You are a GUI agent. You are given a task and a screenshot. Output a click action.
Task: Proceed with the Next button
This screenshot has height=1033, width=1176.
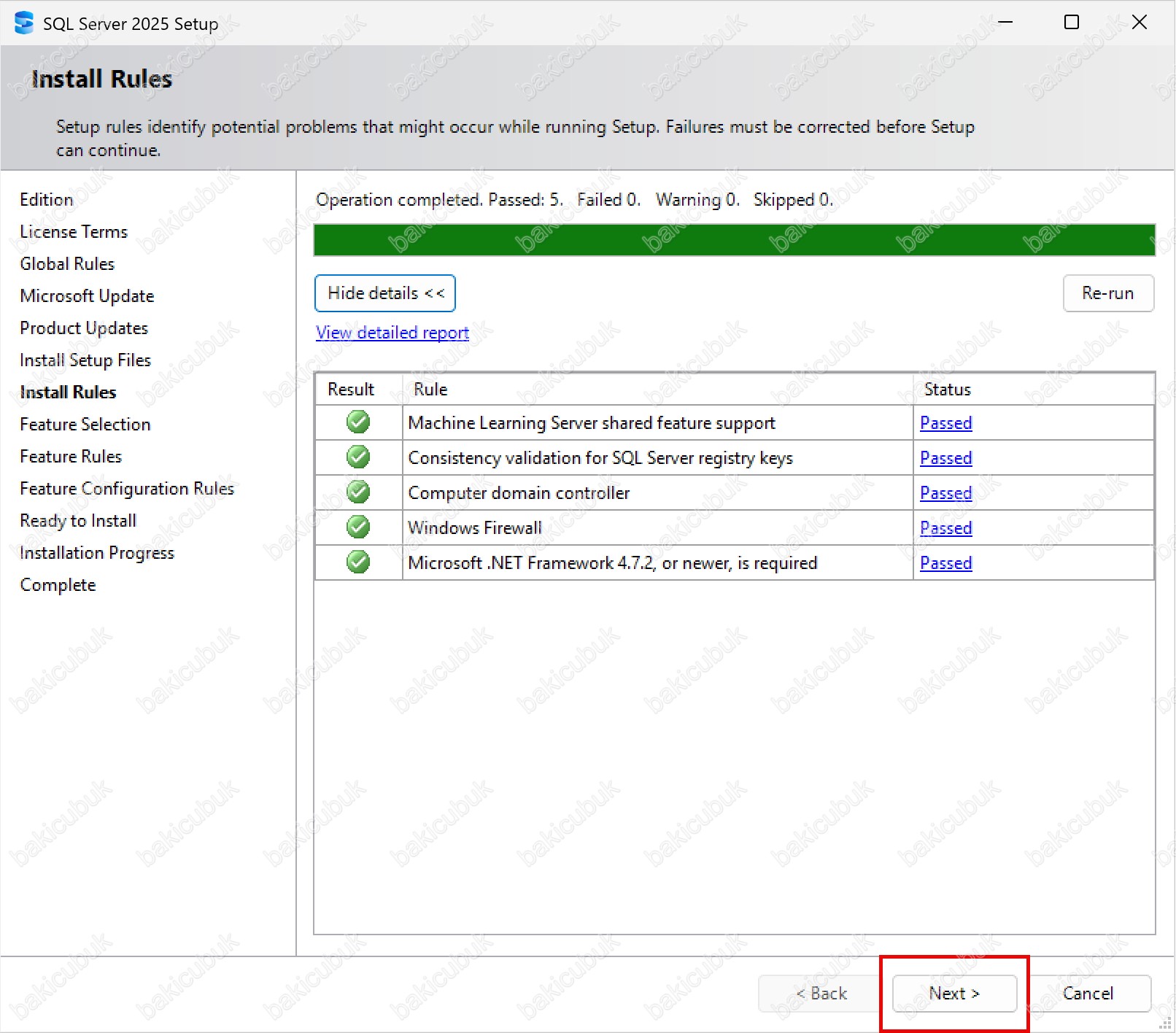pos(954,994)
